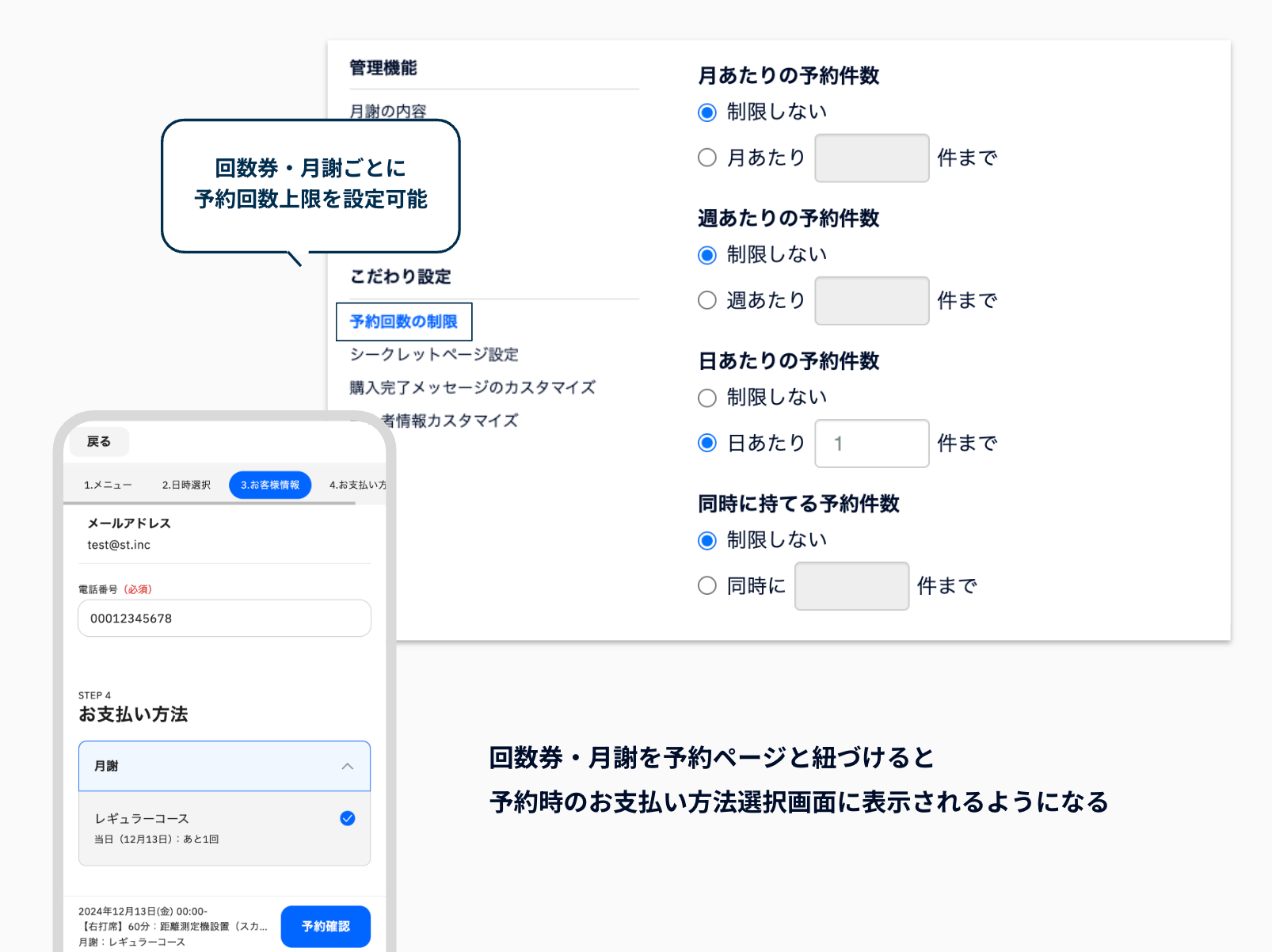This screenshot has height=952, width=1272.
Task: Click the 日あたり input showing 1
Action: tap(871, 443)
